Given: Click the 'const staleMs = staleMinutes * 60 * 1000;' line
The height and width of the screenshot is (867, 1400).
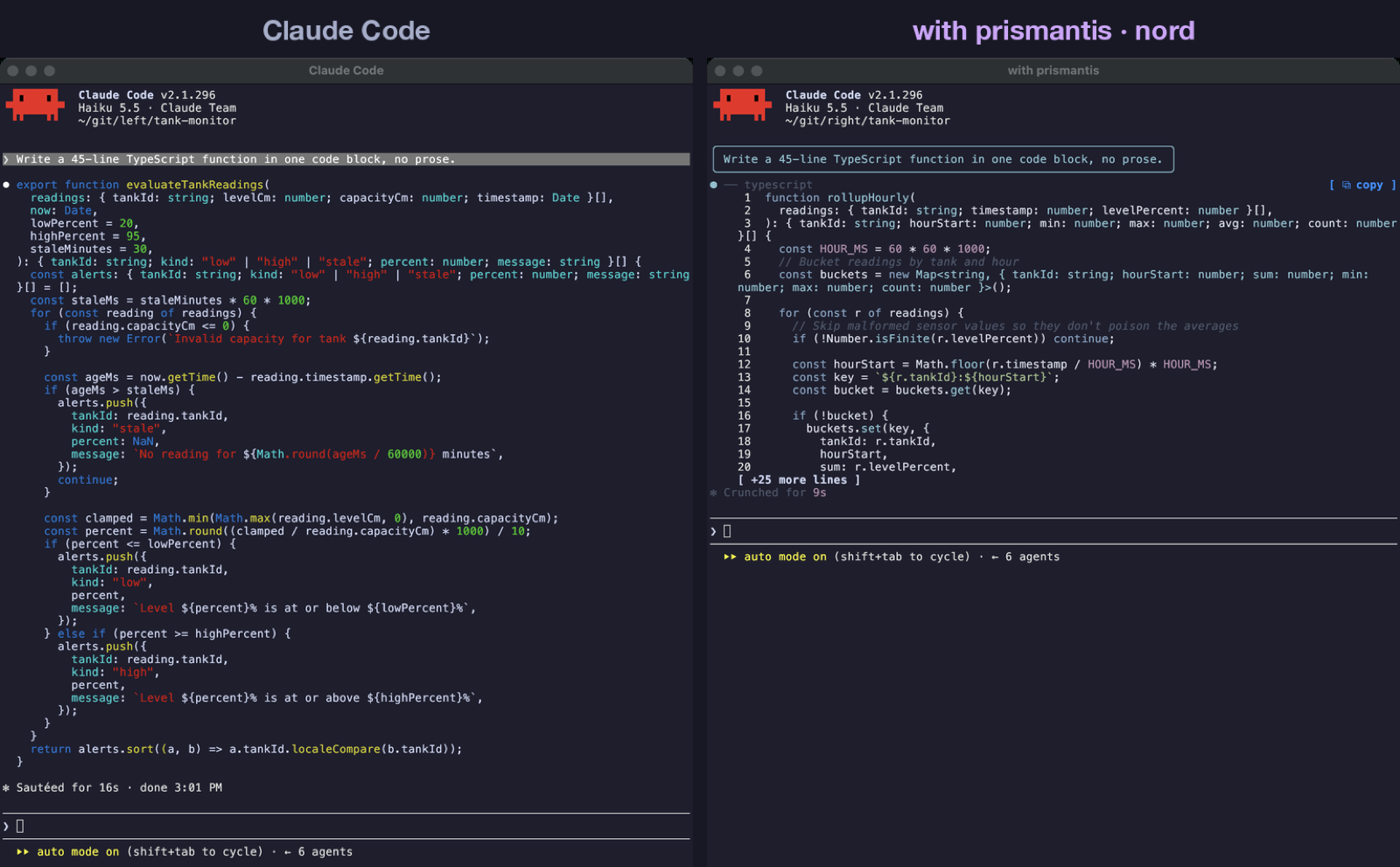Looking at the screenshot, I should pyautogui.click(x=171, y=300).
